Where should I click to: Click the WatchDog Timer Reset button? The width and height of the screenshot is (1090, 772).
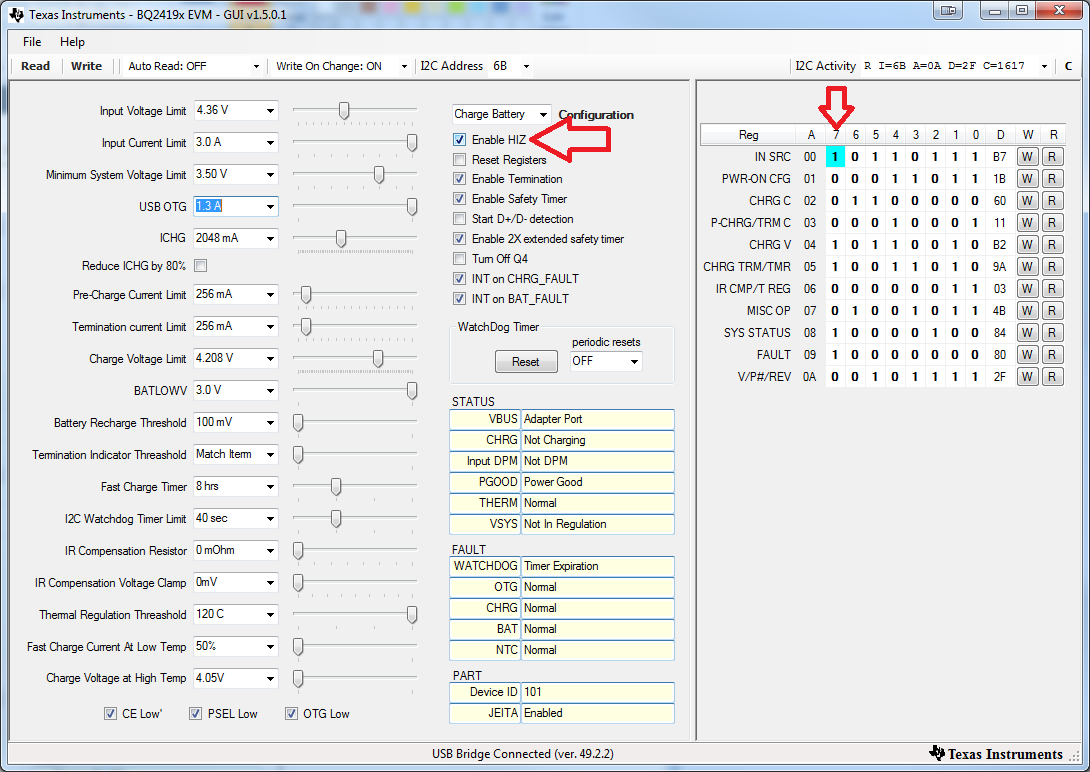tap(526, 362)
